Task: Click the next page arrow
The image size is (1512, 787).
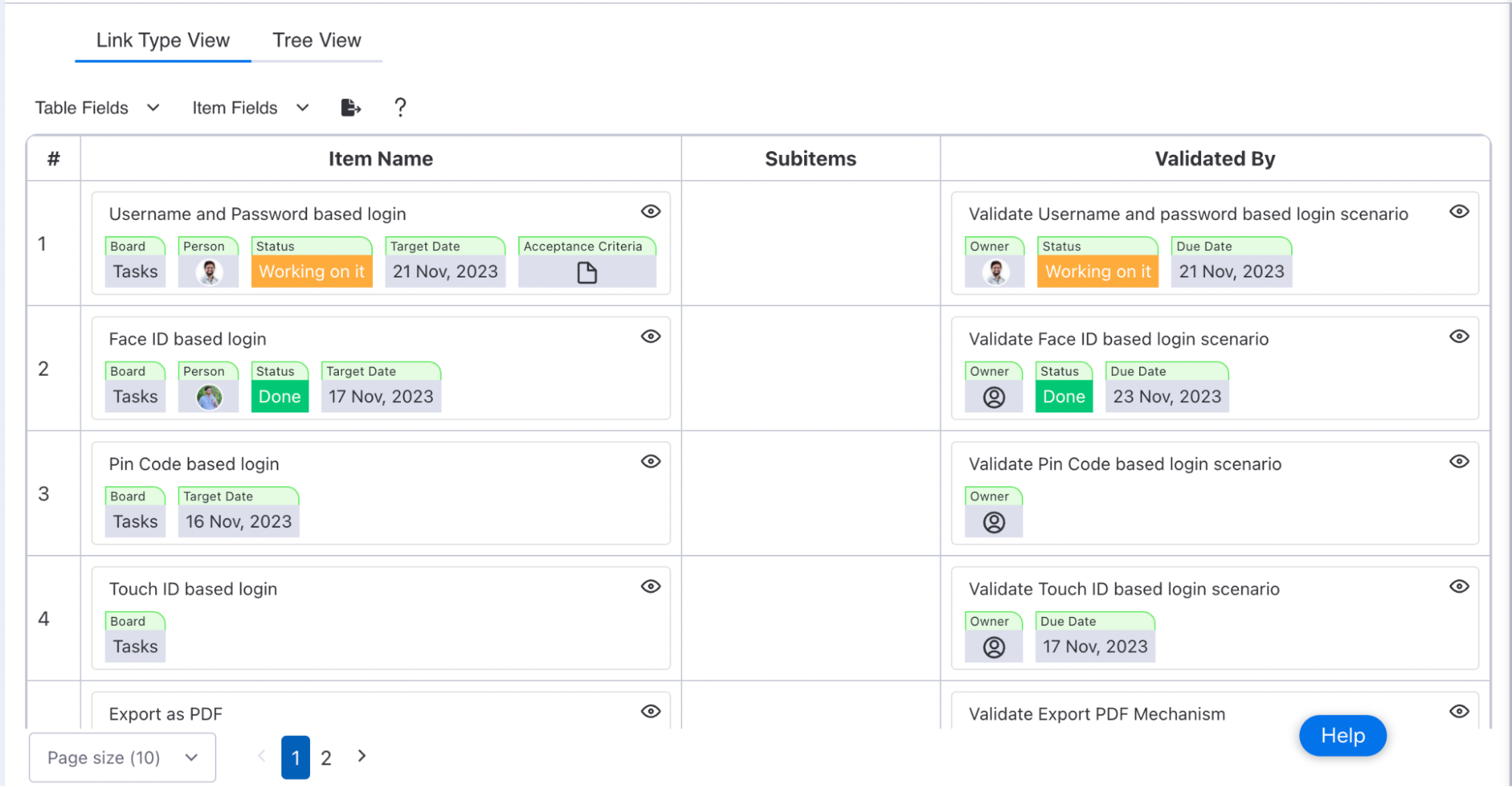Action: [x=362, y=756]
